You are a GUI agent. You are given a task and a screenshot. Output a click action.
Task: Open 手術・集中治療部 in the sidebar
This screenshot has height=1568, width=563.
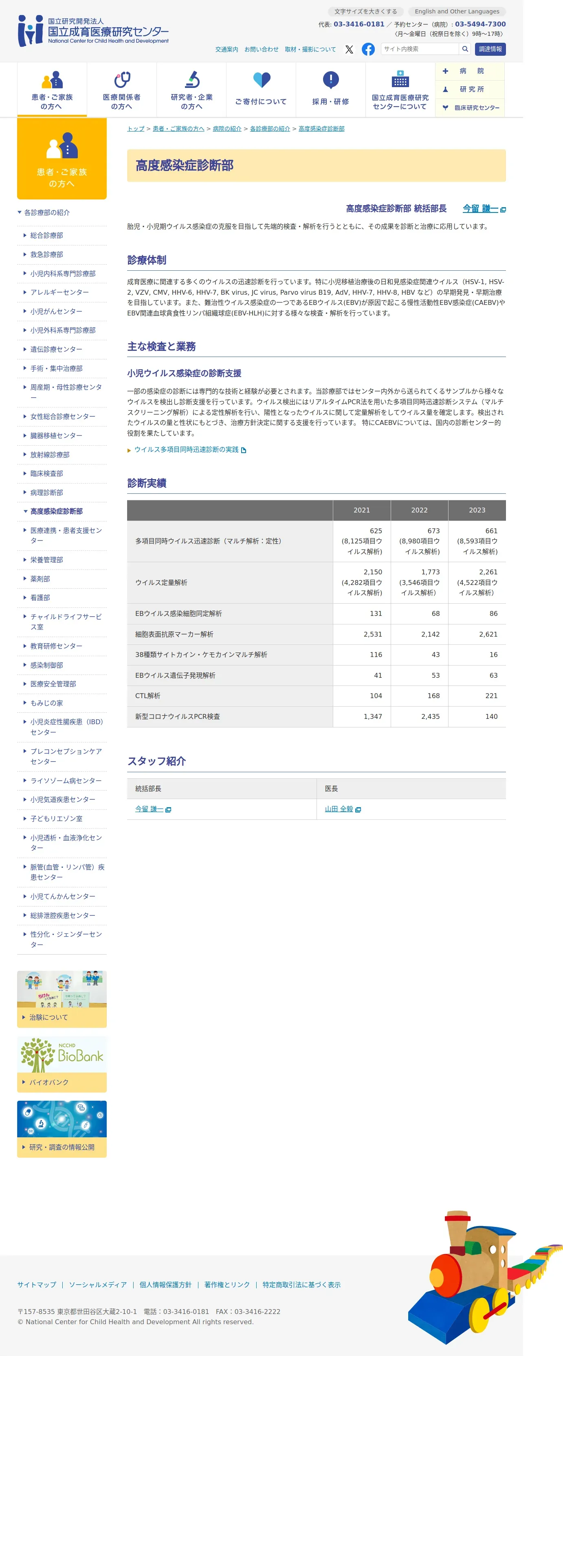pos(56,368)
